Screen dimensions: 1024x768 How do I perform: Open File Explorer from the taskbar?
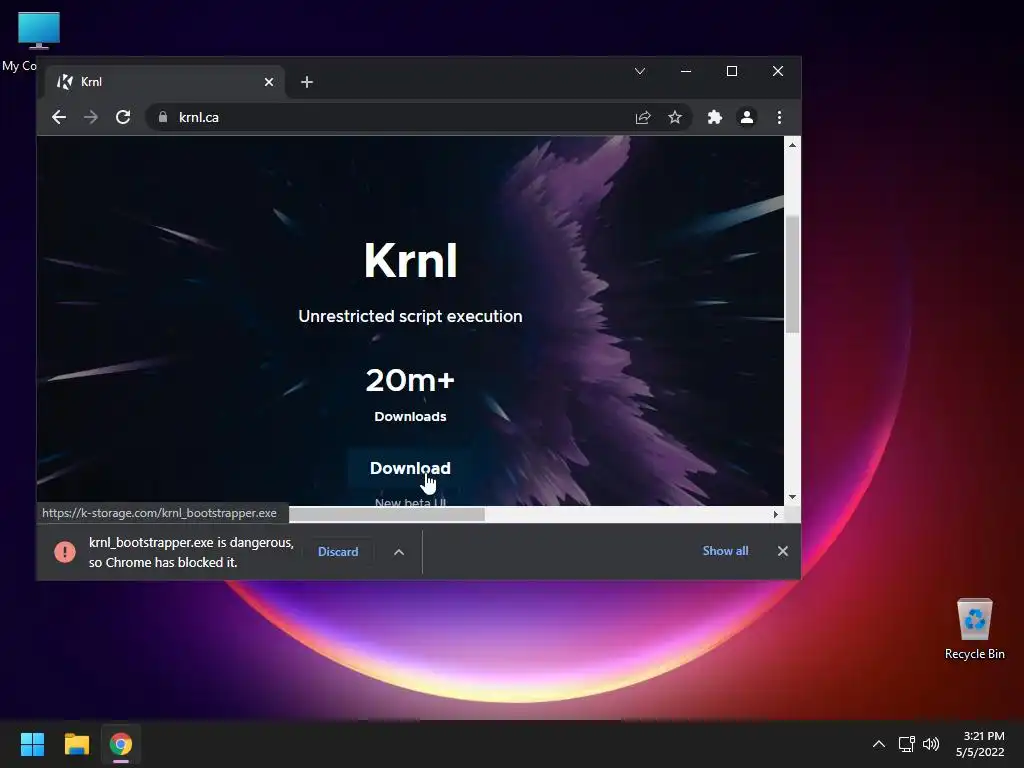coord(76,744)
